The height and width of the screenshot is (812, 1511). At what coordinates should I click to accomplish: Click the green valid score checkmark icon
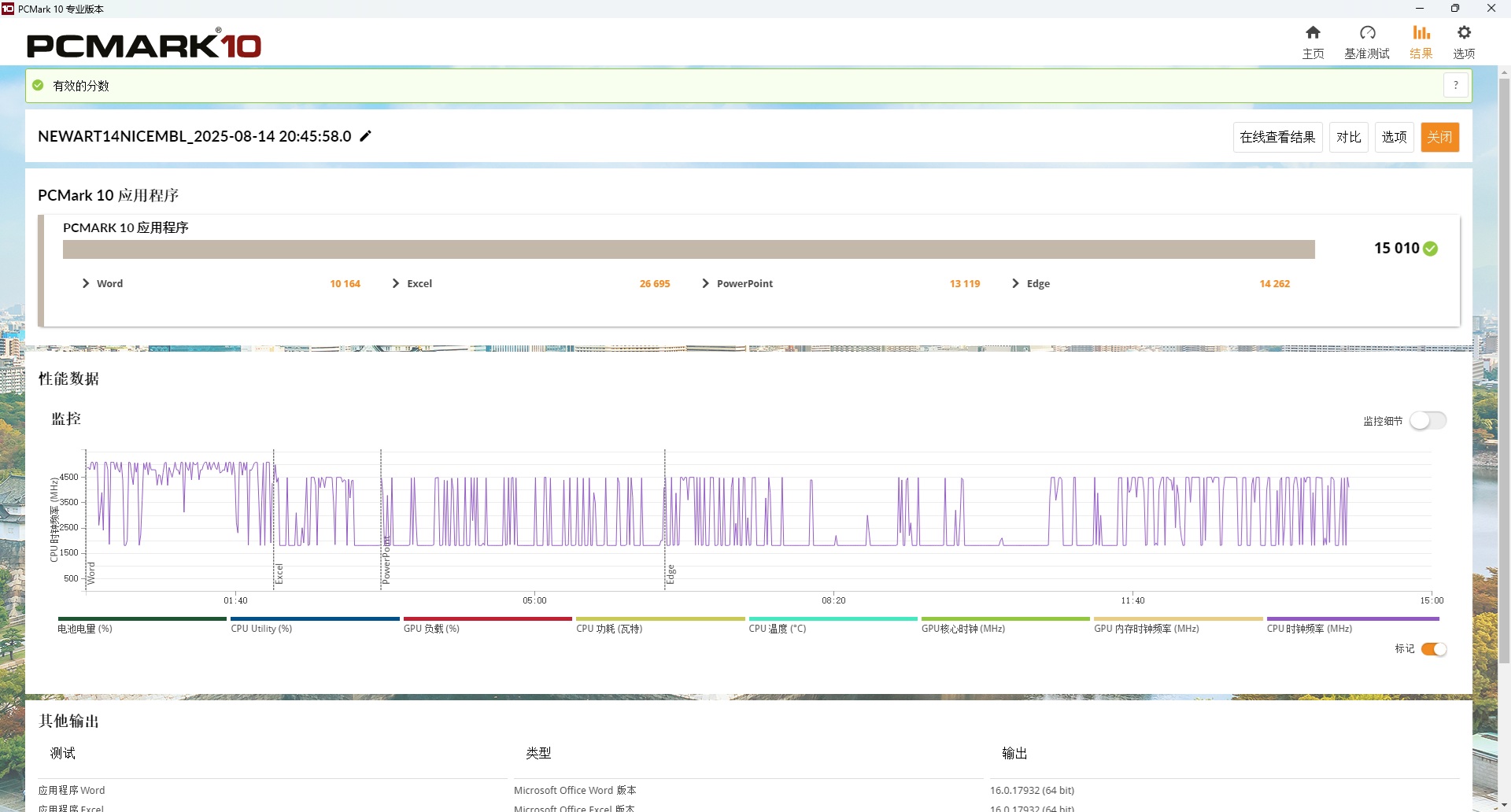(x=38, y=85)
